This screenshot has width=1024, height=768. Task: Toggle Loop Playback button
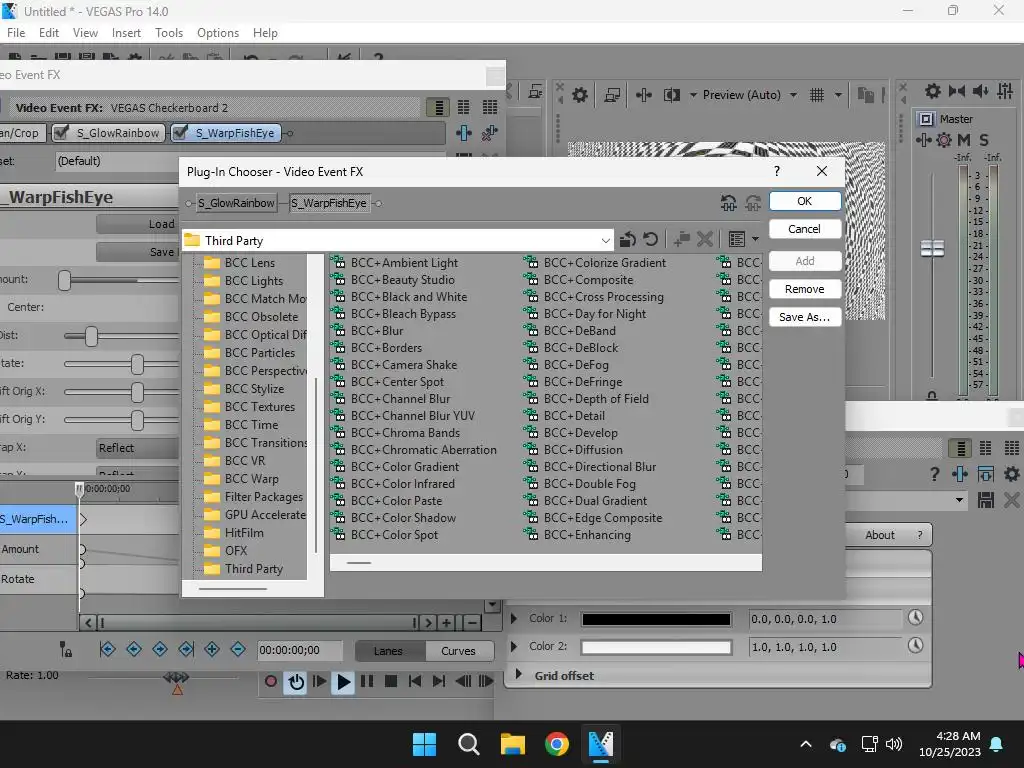coord(296,682)
